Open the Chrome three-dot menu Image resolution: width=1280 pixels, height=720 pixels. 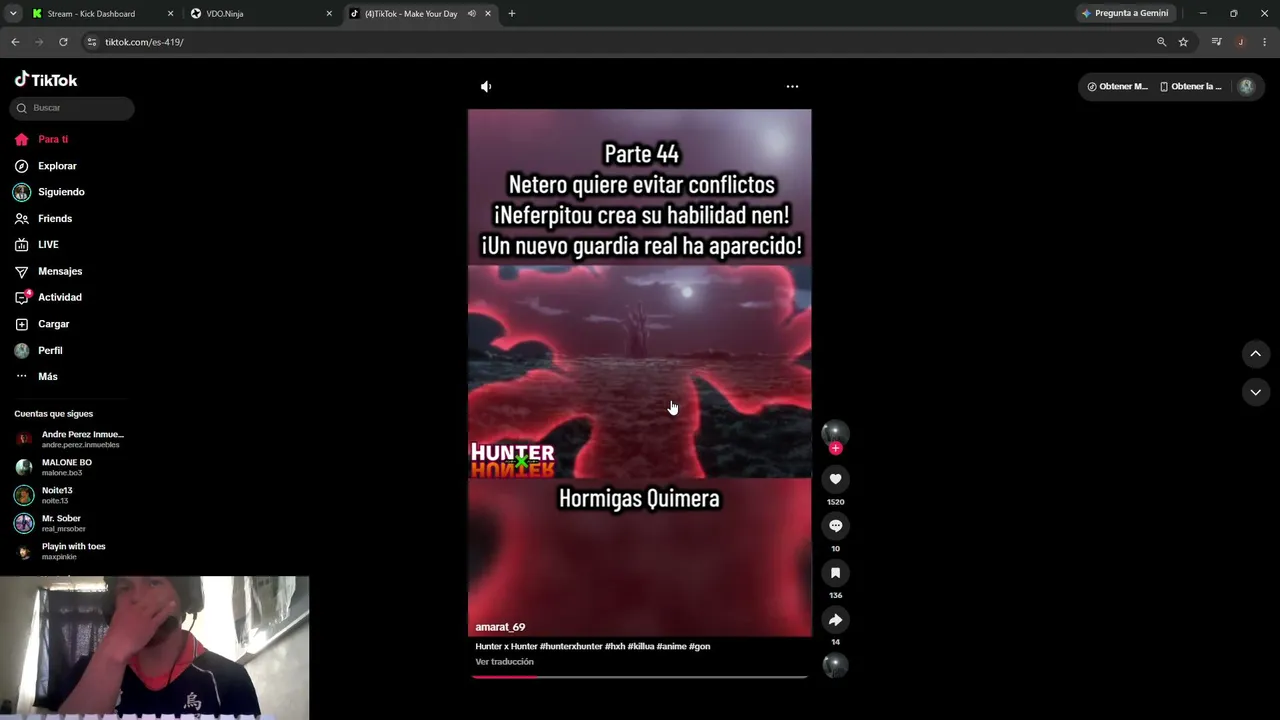[1265, 42]
